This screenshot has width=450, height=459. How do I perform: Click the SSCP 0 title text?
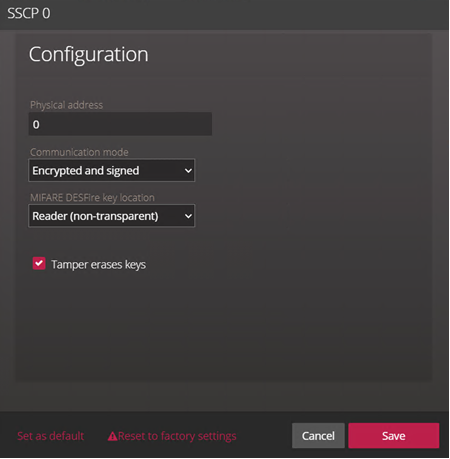click(x=29, y=13)
